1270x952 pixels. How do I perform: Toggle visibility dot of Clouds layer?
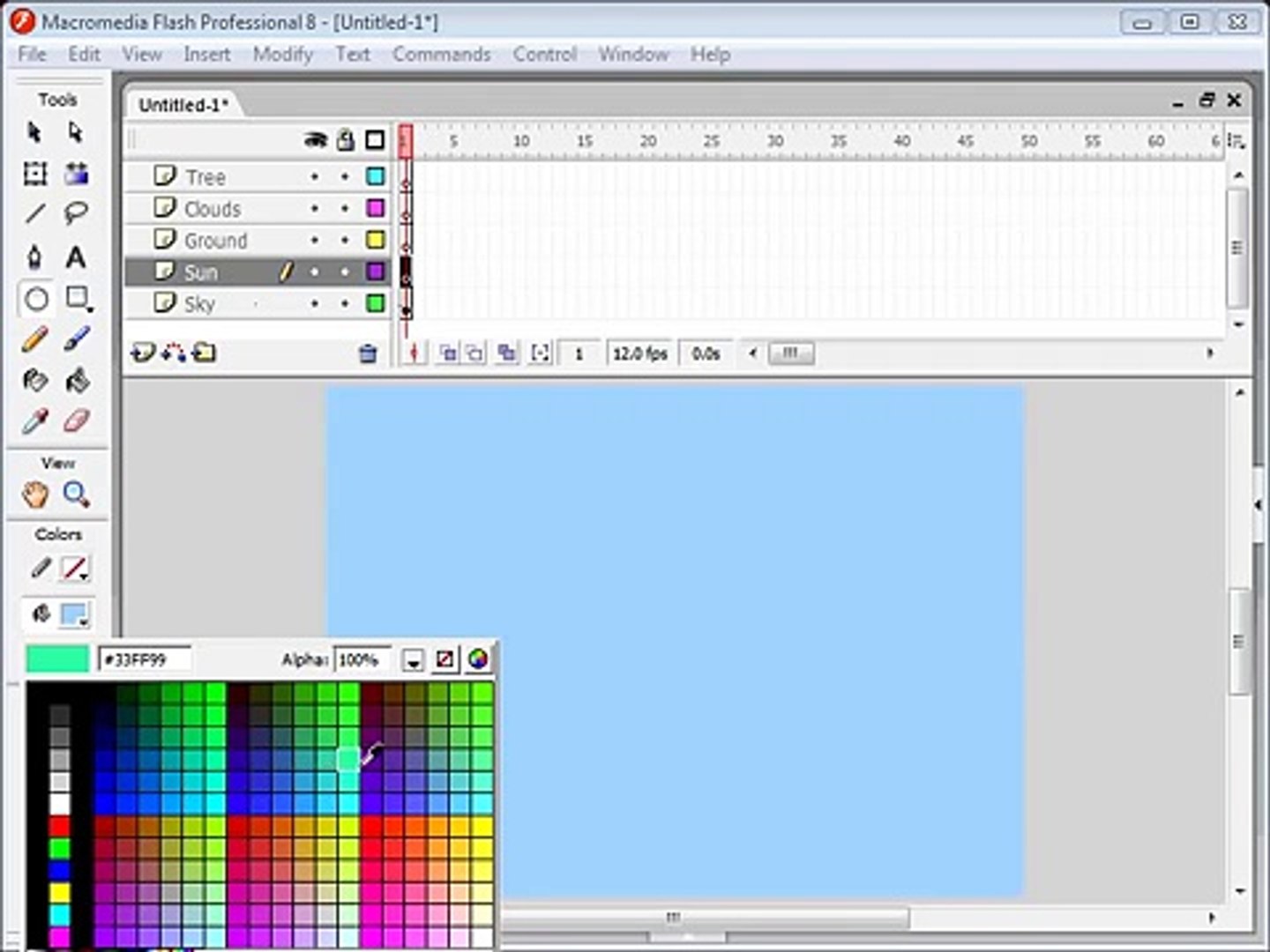click(x=315, y=209)
